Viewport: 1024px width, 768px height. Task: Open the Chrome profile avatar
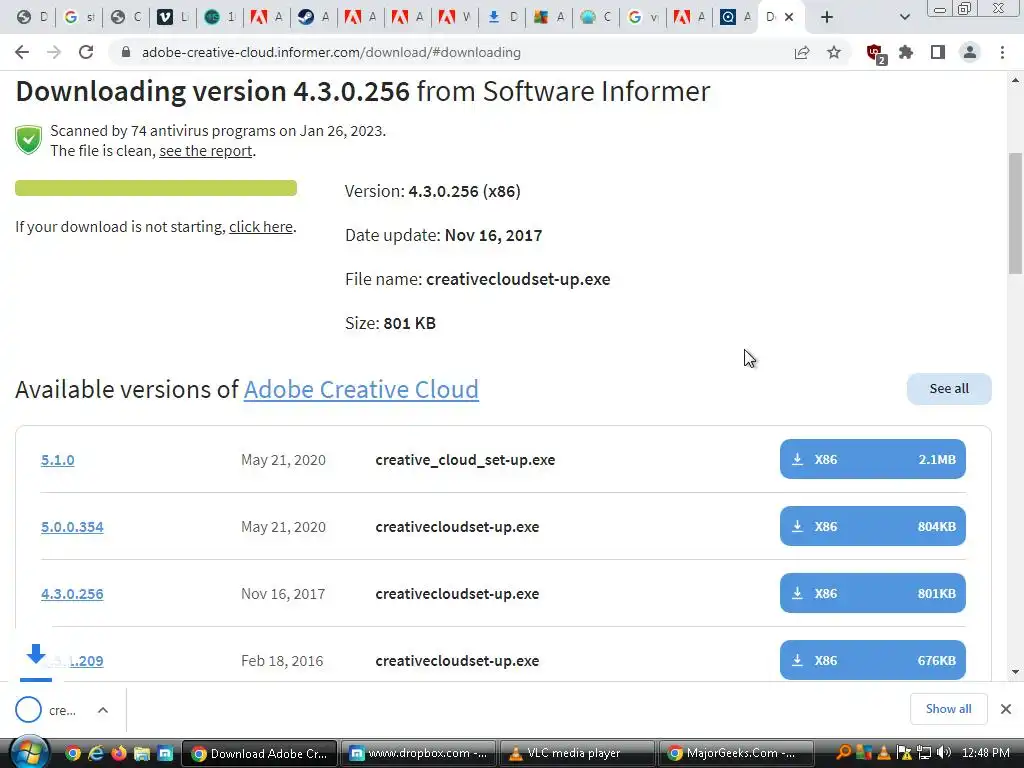pyautogui.click(x=970, y=52)
